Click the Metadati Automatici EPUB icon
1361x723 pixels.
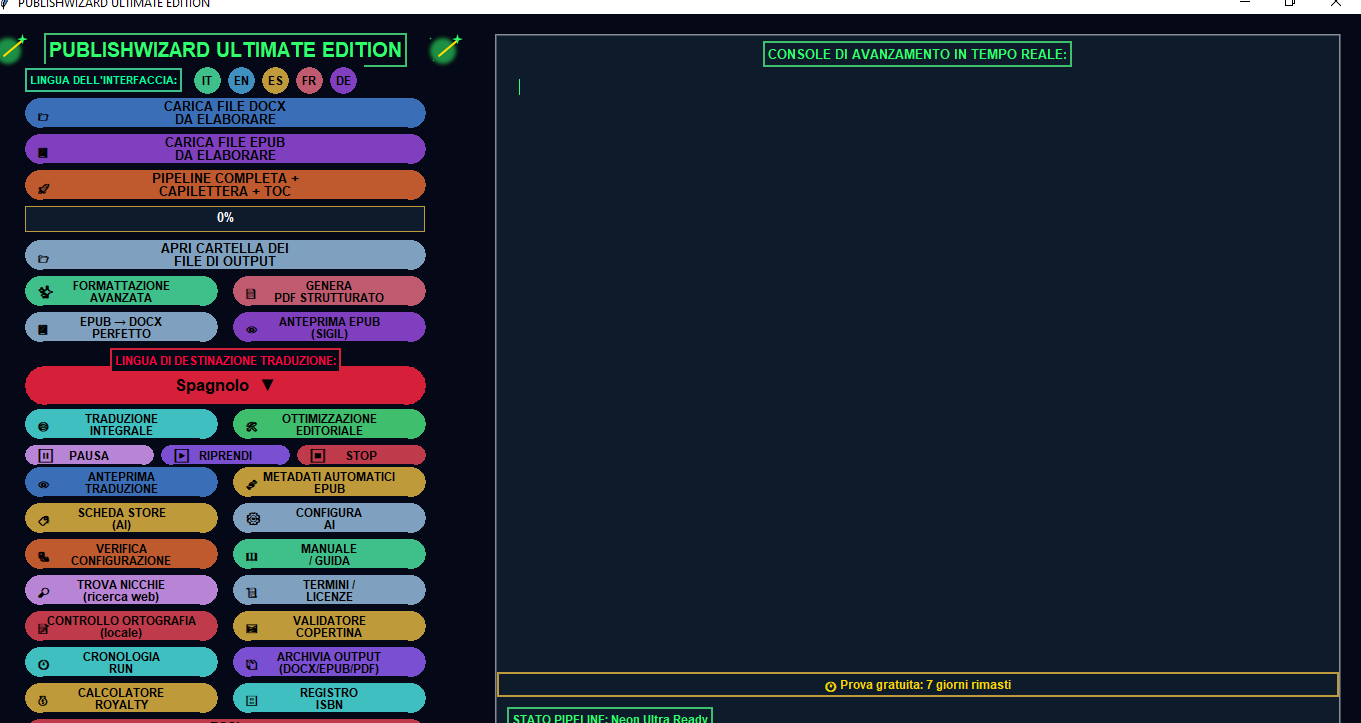tap(251, 485)
